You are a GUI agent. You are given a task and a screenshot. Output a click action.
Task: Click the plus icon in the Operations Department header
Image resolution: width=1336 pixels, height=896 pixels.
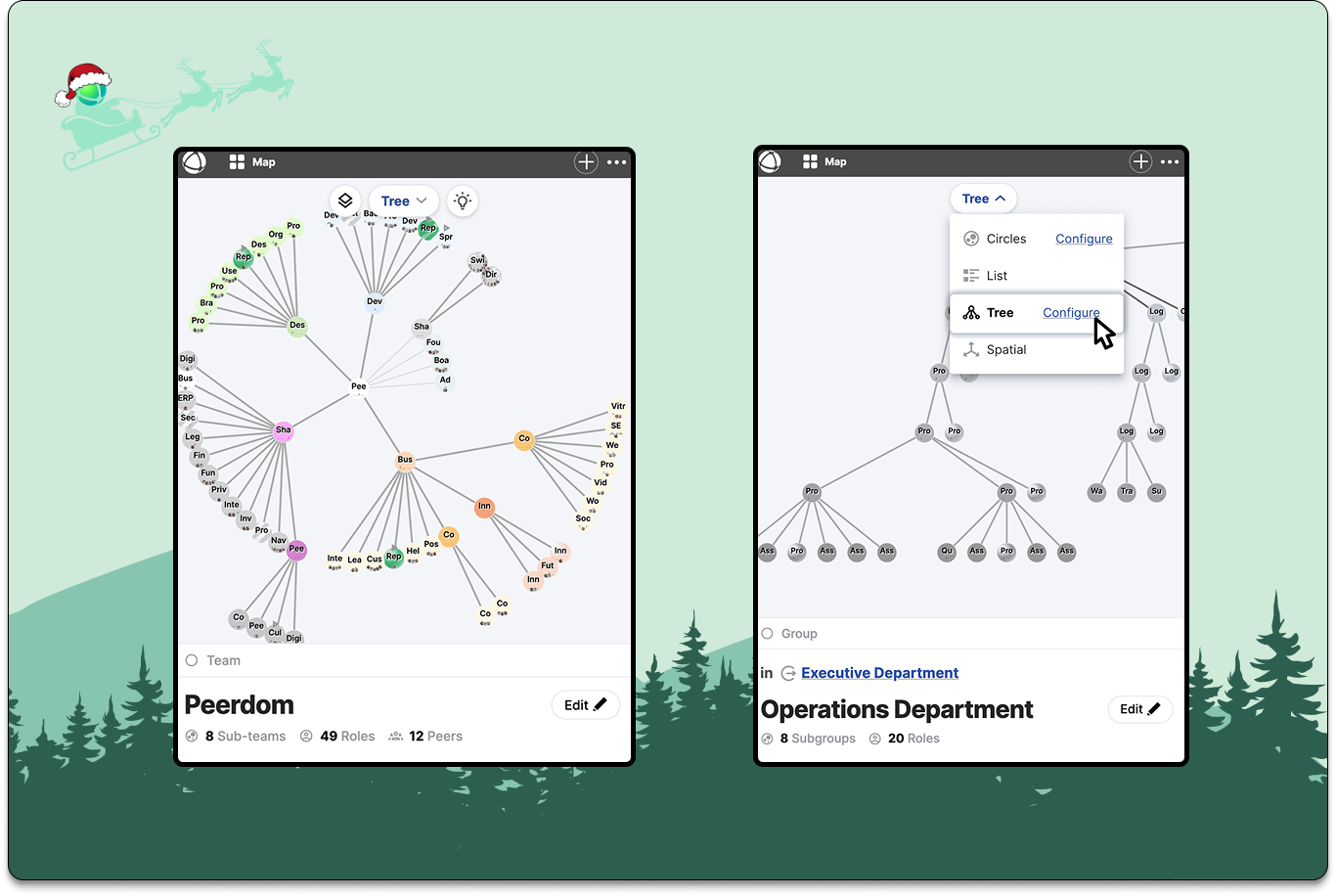(x=1139, y=161)
